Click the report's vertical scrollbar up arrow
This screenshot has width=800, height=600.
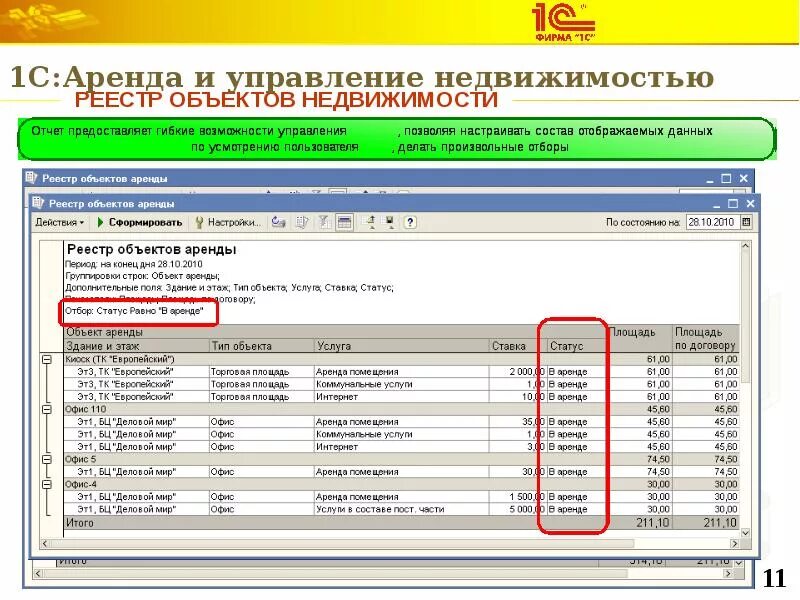point(745,246)
